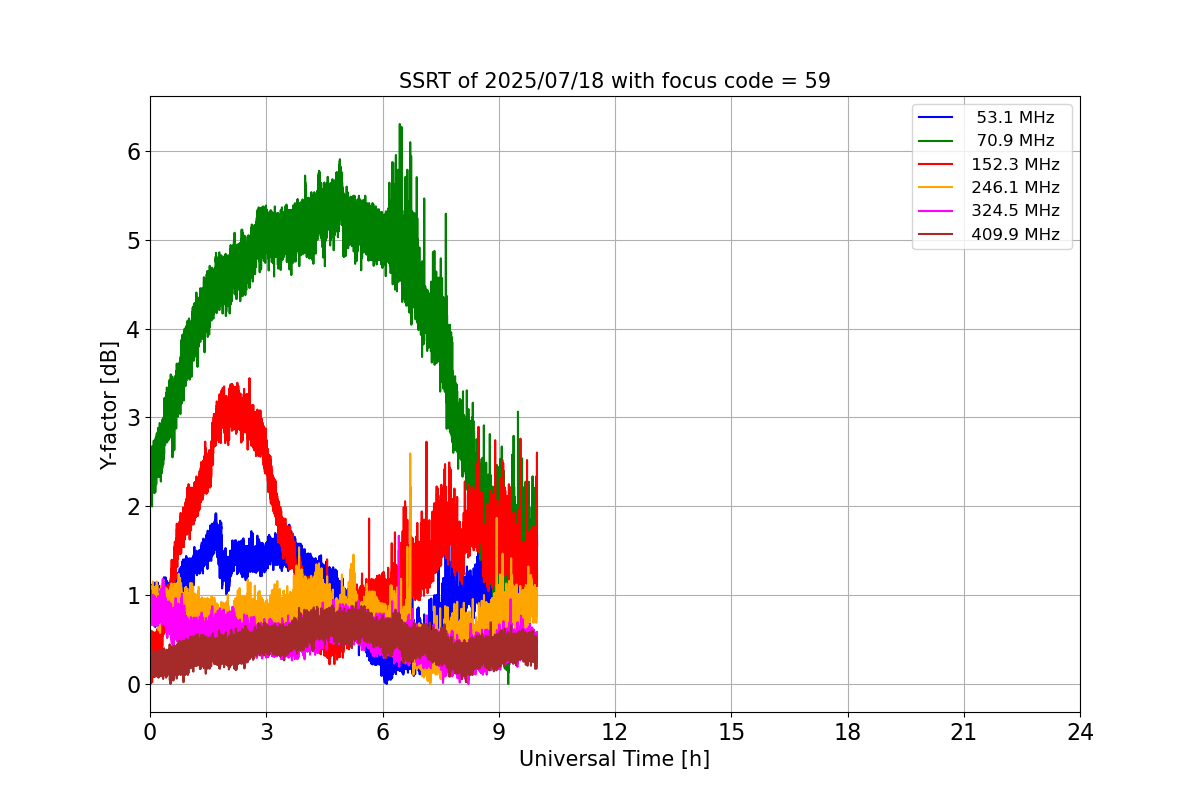The height and width of the screenshot is (800, 1200).
Task: Click x-axis tick label '12'
Action: coord(615,732)
